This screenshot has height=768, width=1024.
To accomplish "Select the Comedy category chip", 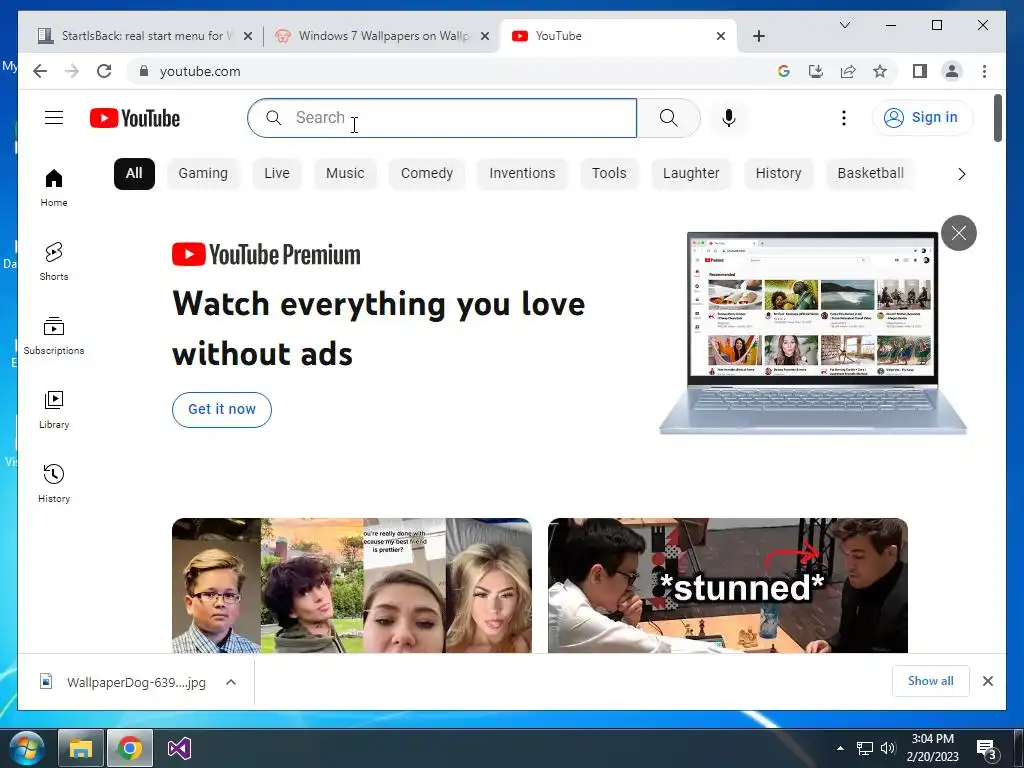I will pos(426,174).
